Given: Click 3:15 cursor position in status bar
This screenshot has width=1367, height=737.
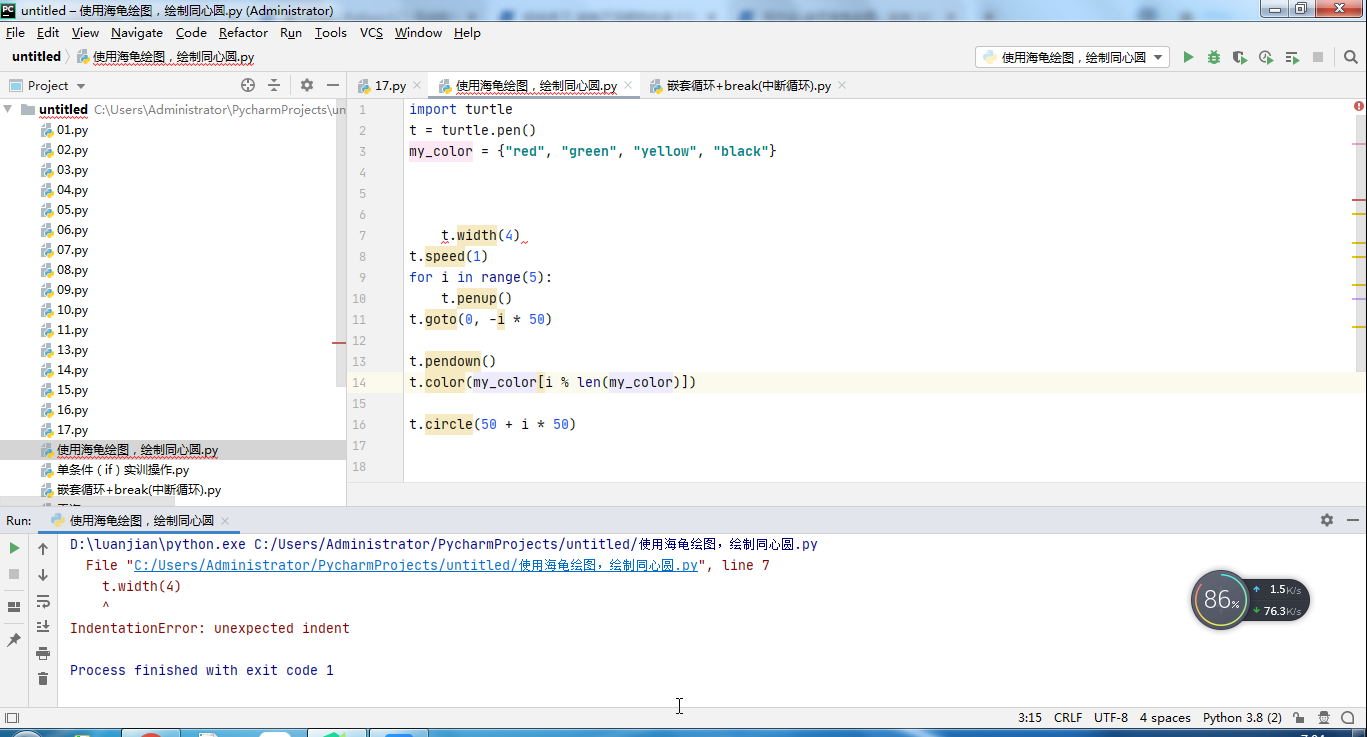Looking at the screenshot, I should (1030, 718).
